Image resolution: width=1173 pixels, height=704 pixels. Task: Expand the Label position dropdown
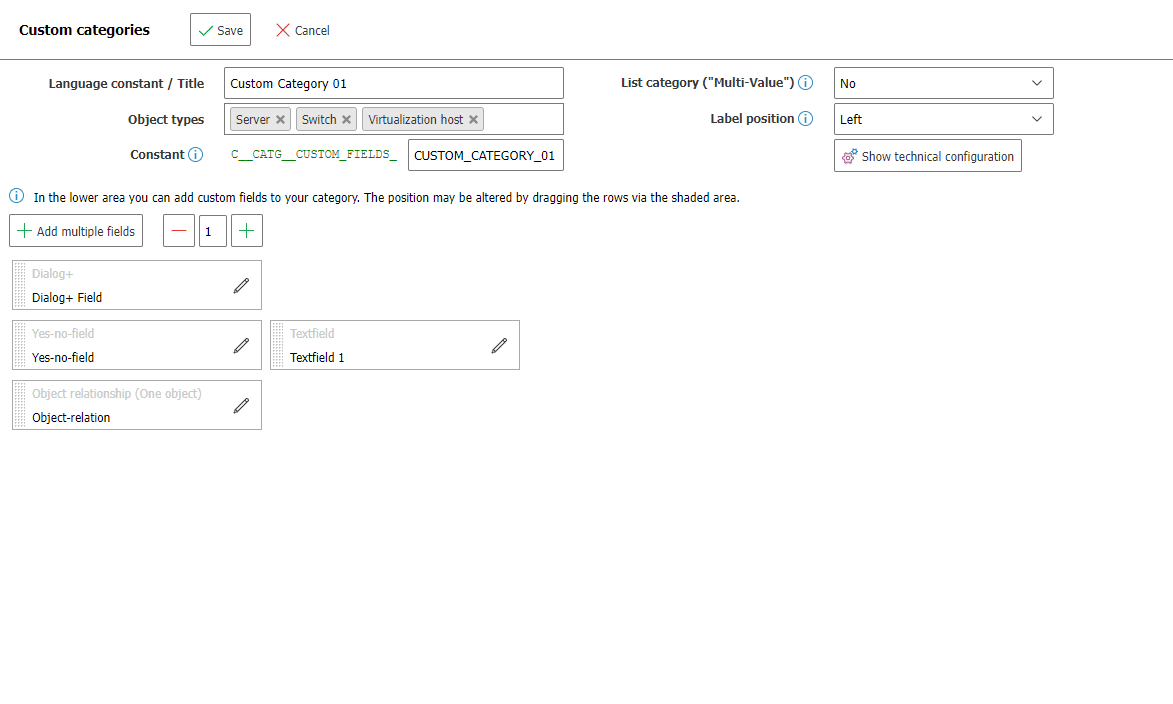943,119
